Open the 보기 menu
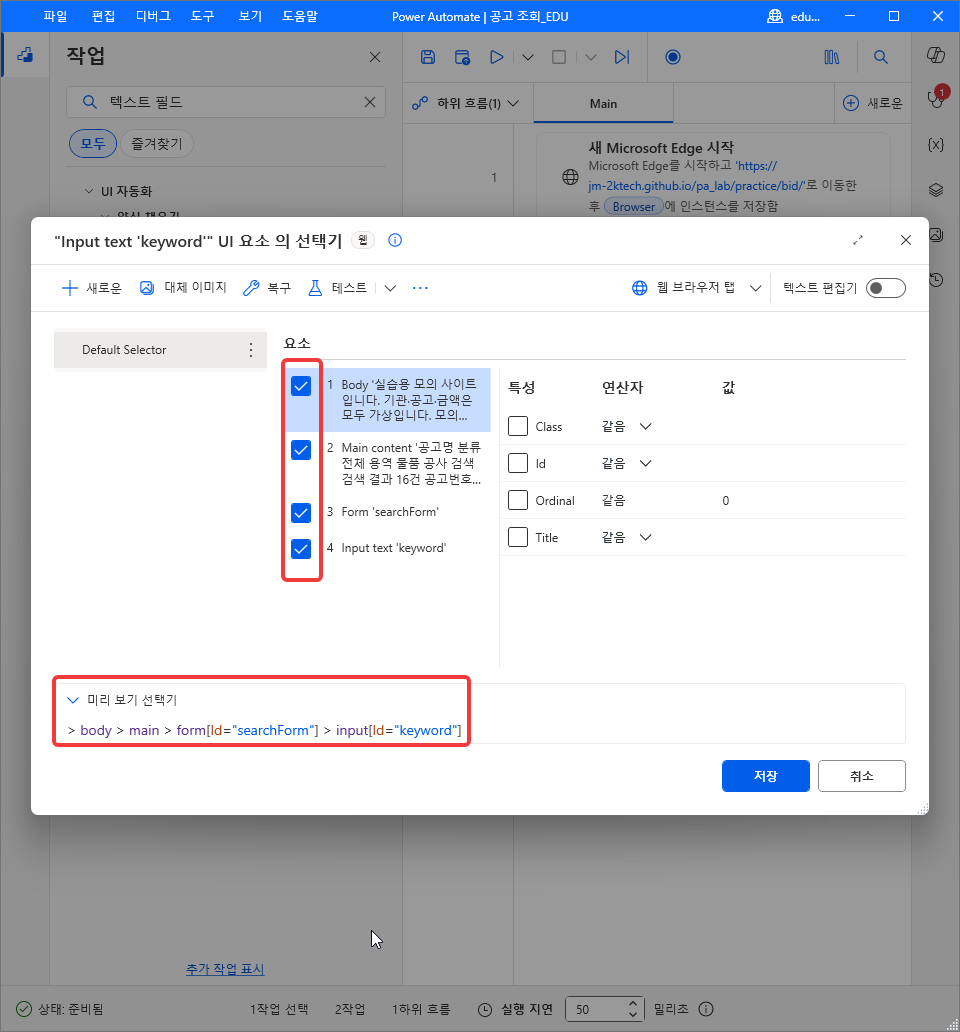960x1032 pixels. [x=250, y=16]
